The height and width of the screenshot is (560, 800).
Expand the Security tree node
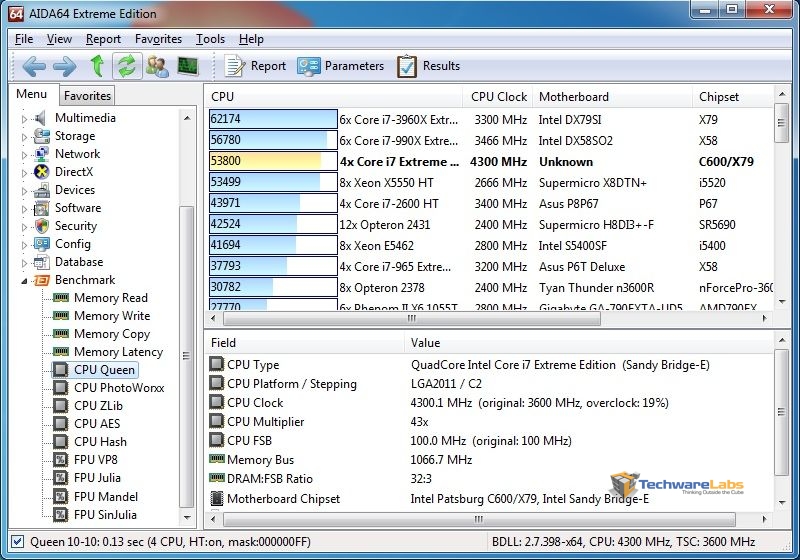(25, 226)
